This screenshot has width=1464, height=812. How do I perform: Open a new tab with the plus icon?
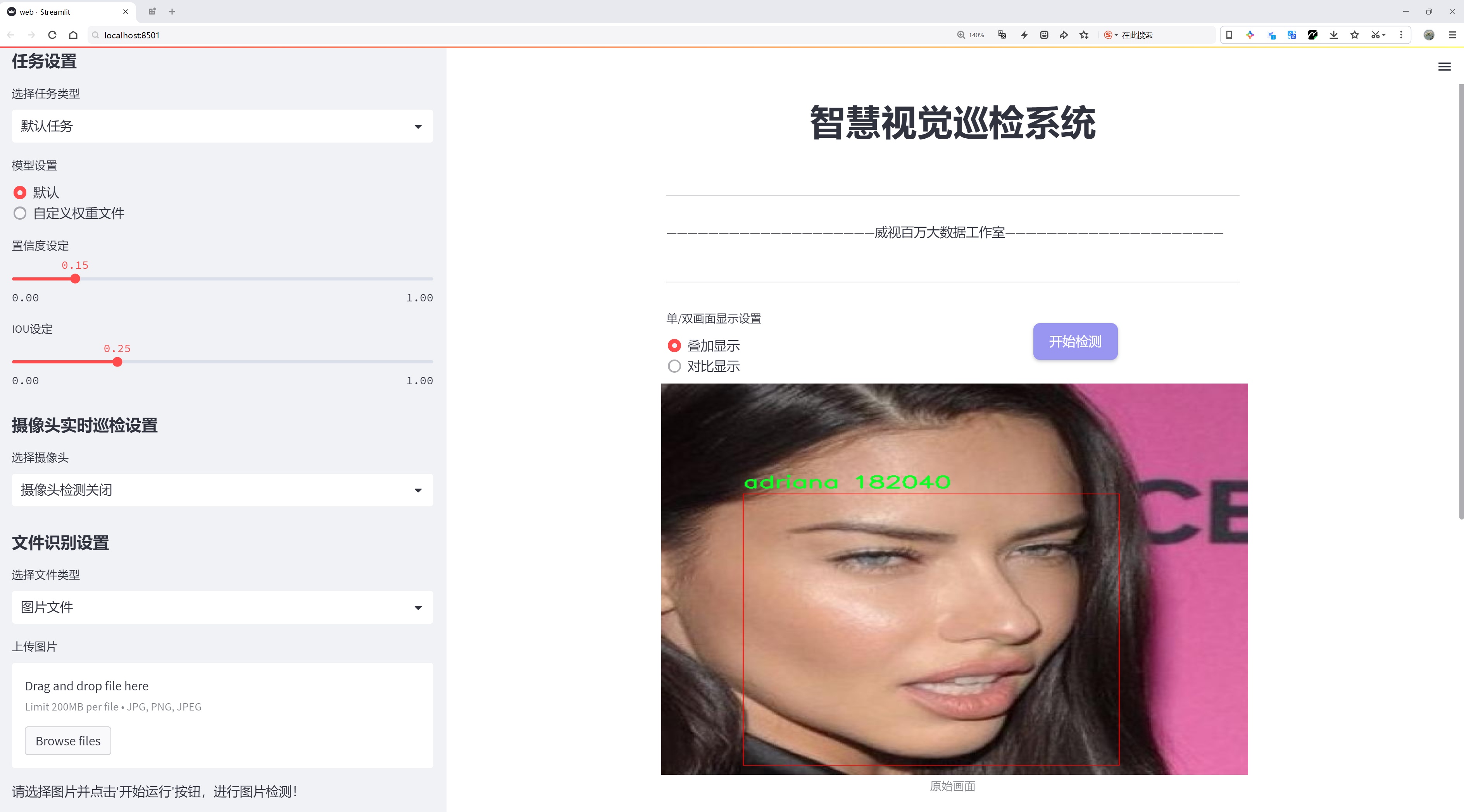click(172, 11)
